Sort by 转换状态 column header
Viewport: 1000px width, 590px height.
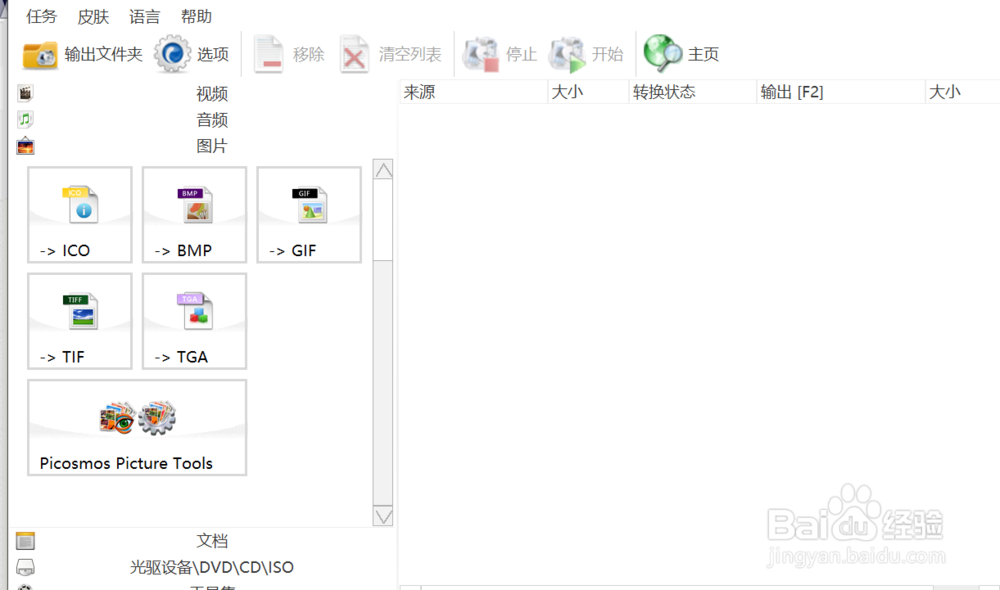click(693, 92)
